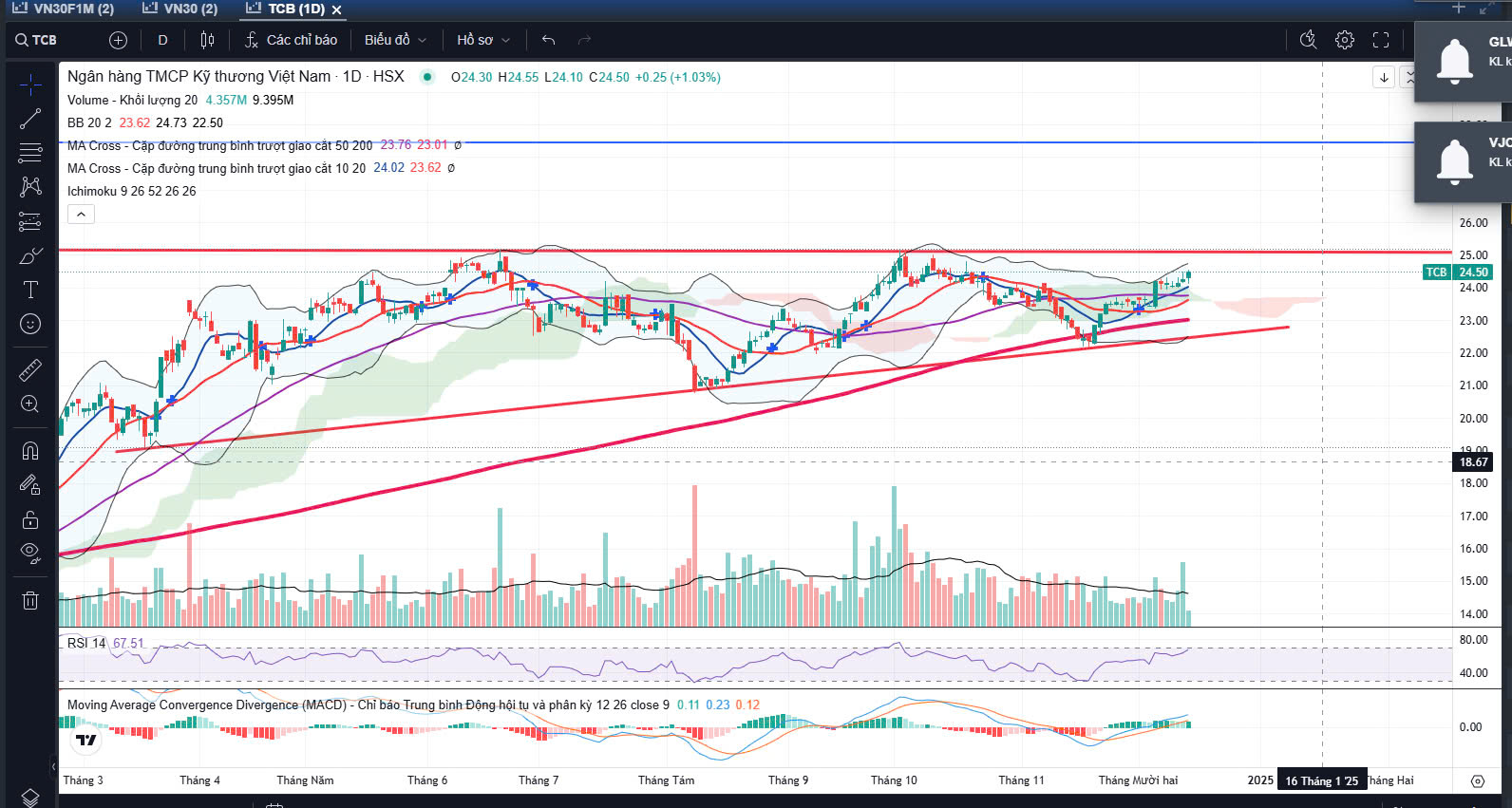Viewport: 1512px width, 808px height.
Task: Click the 16 Tháng 1 '25 date label
Action: [1321, 780]
